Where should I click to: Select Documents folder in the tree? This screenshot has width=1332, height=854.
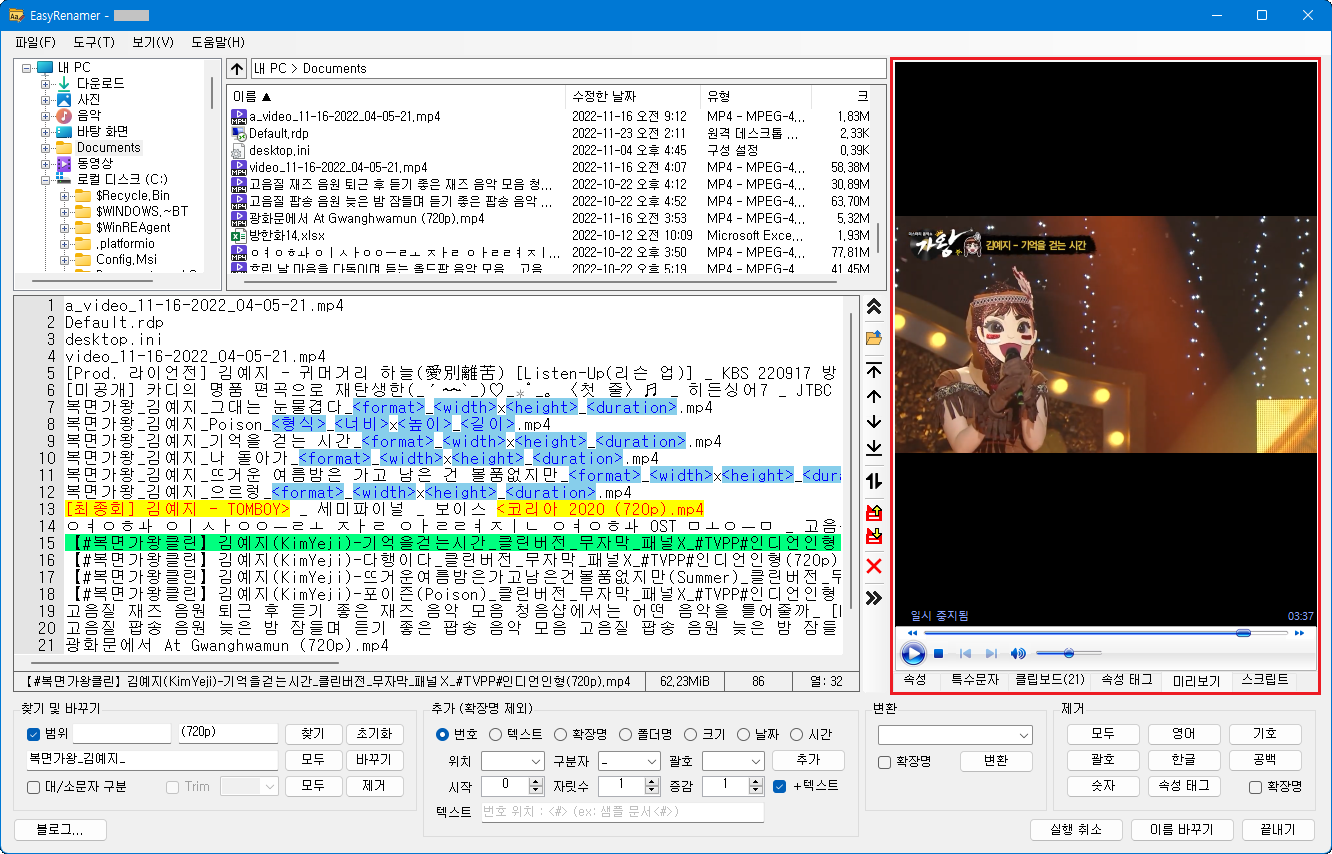(109, 148)
